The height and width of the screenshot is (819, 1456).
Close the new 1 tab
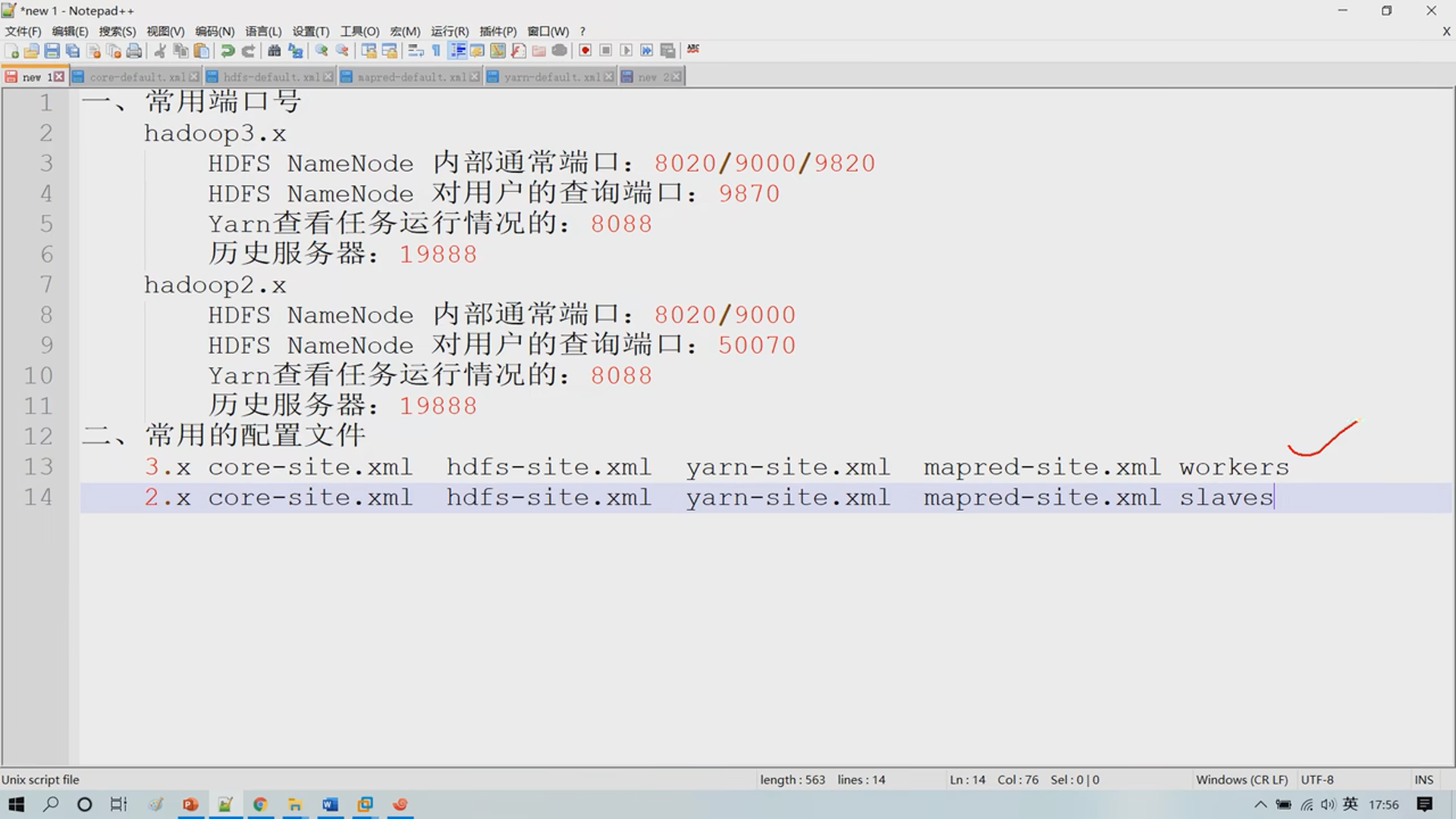(59, 77)
